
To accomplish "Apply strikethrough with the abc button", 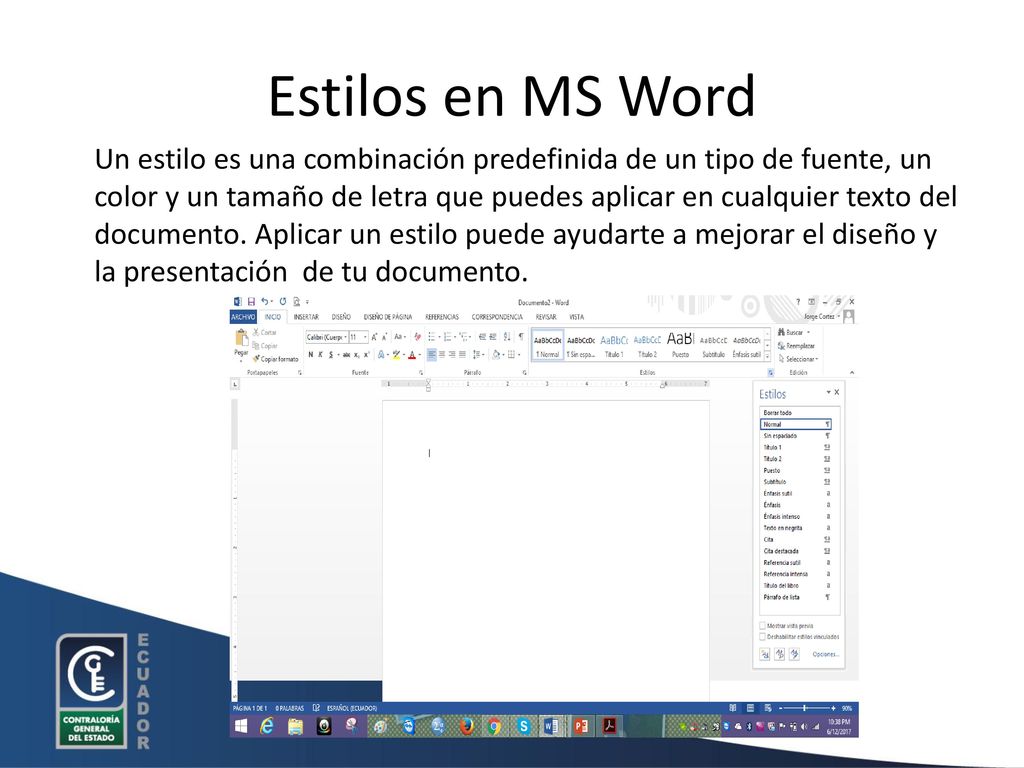I will [x=346, y=355].
